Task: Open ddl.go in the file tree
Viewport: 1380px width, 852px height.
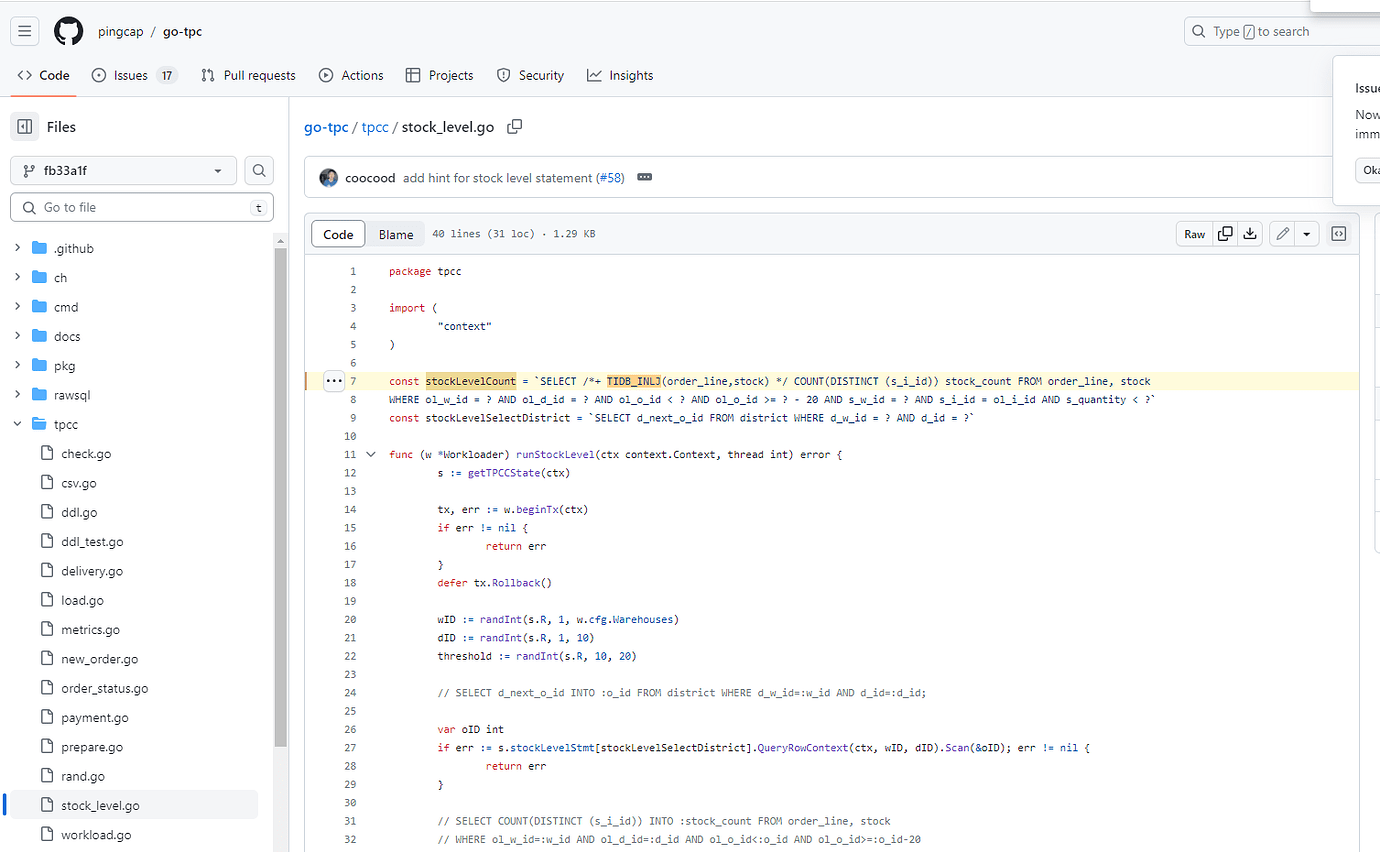Action: pyautogui.click(x=79, y=512)
